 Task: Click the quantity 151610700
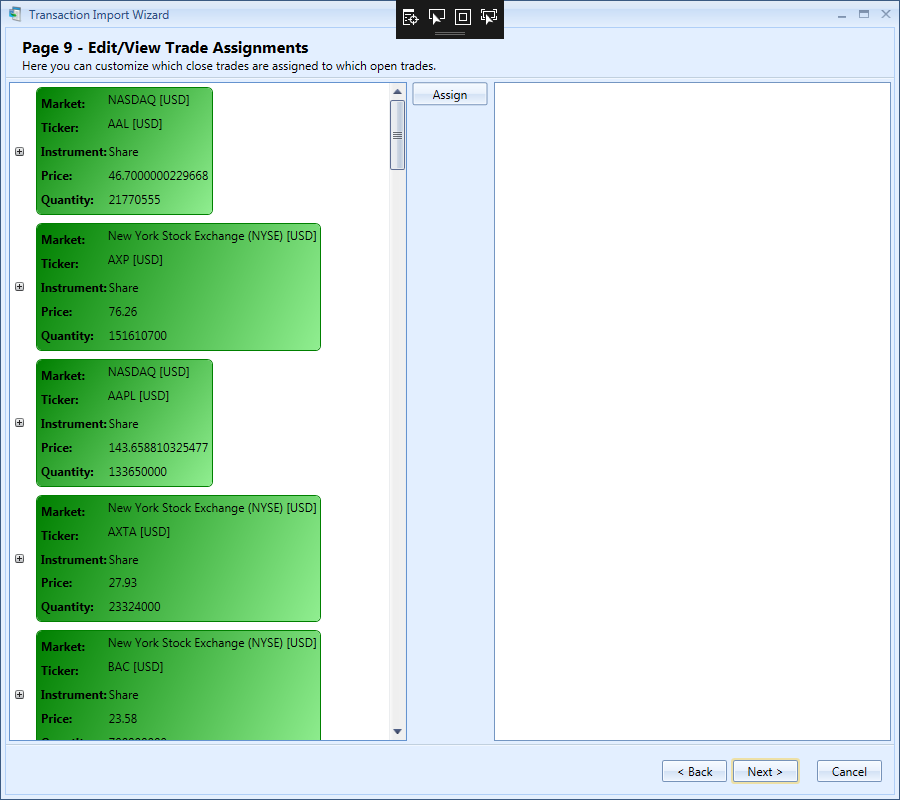(138, 336)
